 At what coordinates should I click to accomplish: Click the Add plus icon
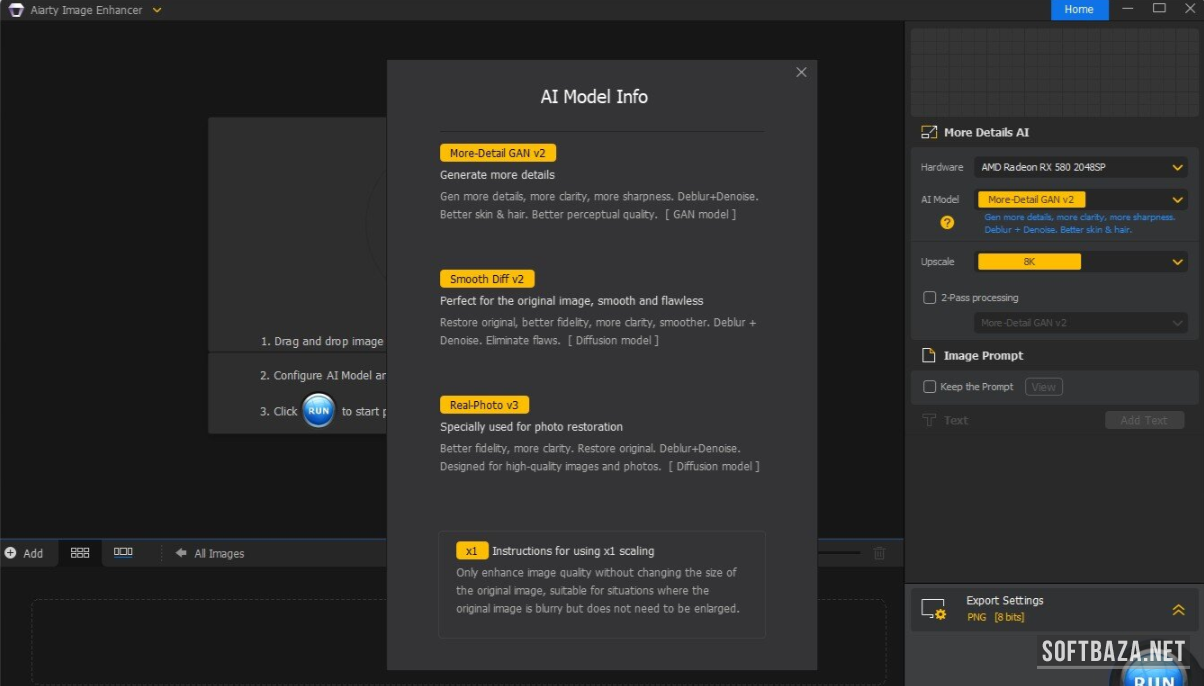tap(11, 553)
